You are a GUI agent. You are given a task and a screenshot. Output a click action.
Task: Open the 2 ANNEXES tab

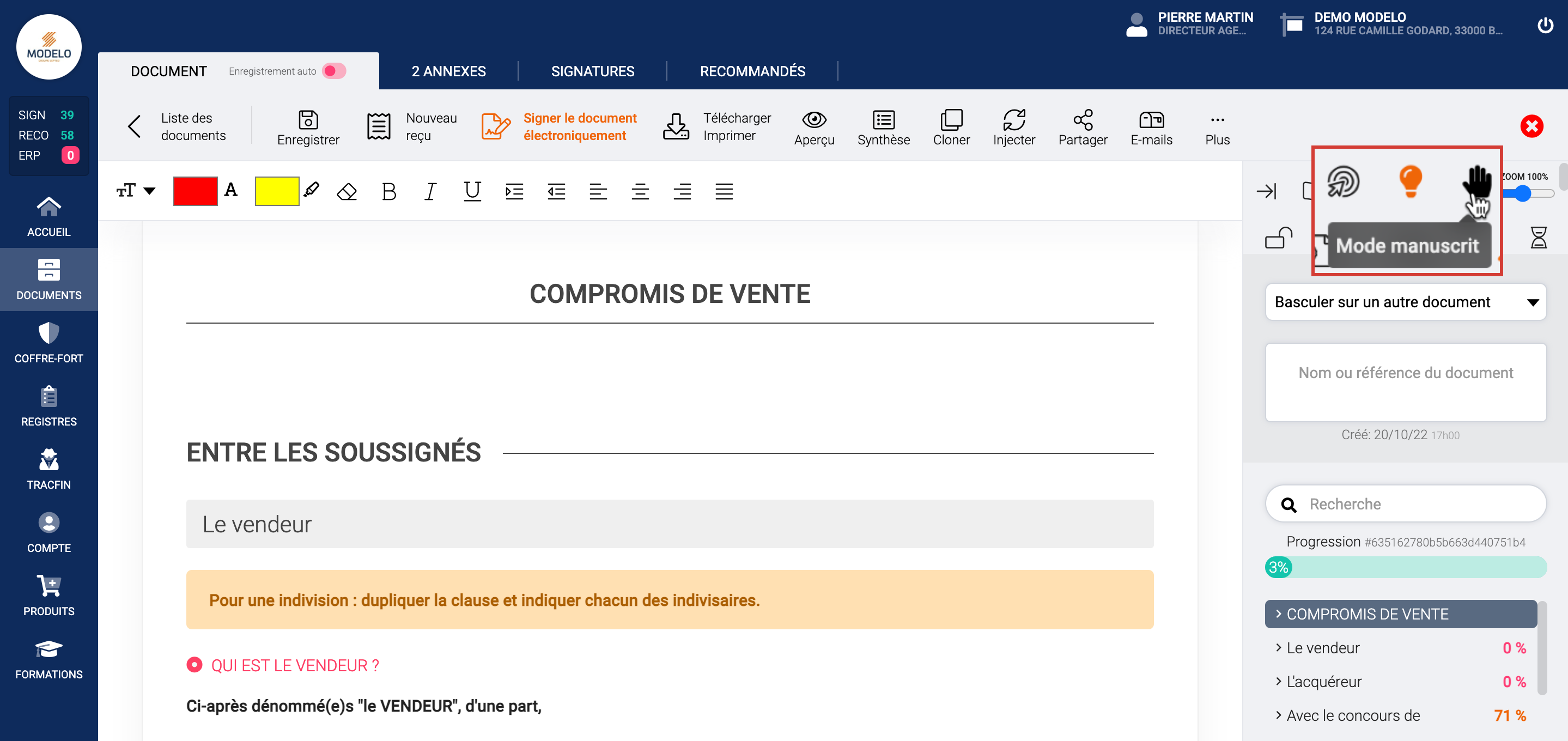point(448,71)
